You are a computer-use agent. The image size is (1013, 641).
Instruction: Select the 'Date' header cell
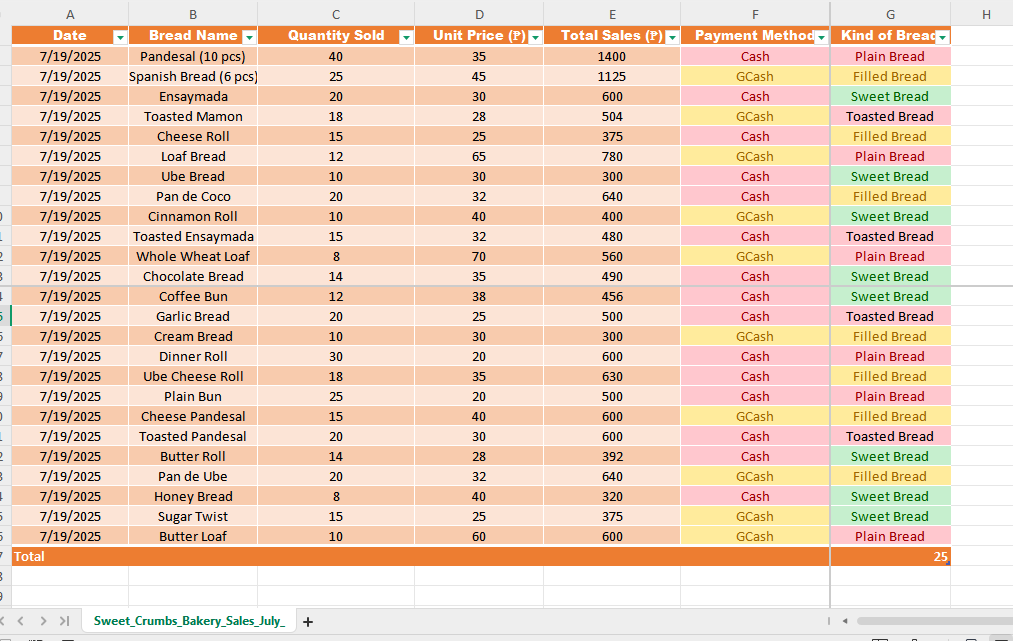click(x=70, y=36)
